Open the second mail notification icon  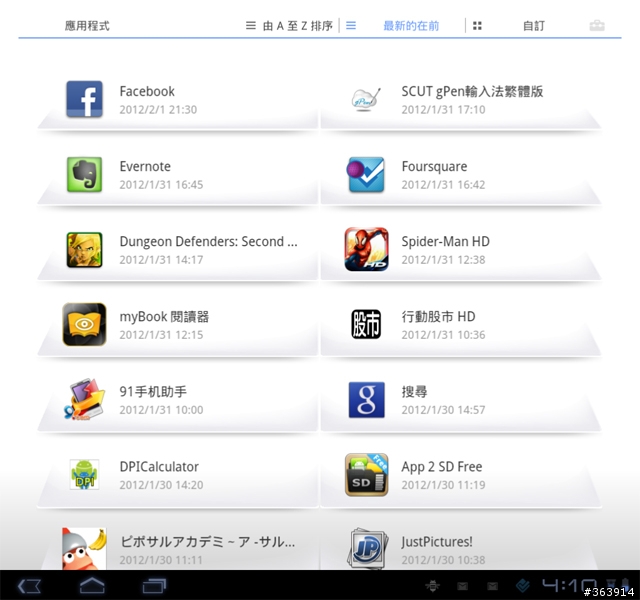pos(493,587)
